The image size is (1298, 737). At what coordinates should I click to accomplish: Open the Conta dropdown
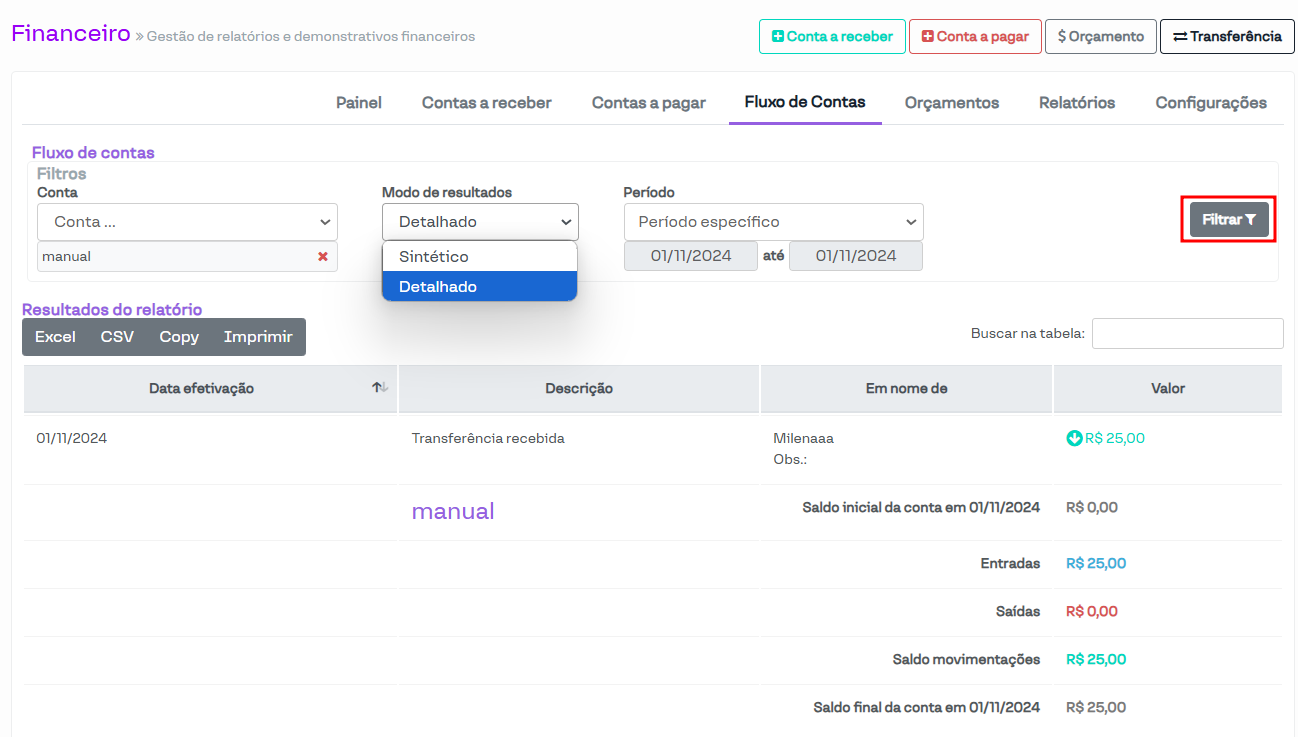click(x=187, y=222)
